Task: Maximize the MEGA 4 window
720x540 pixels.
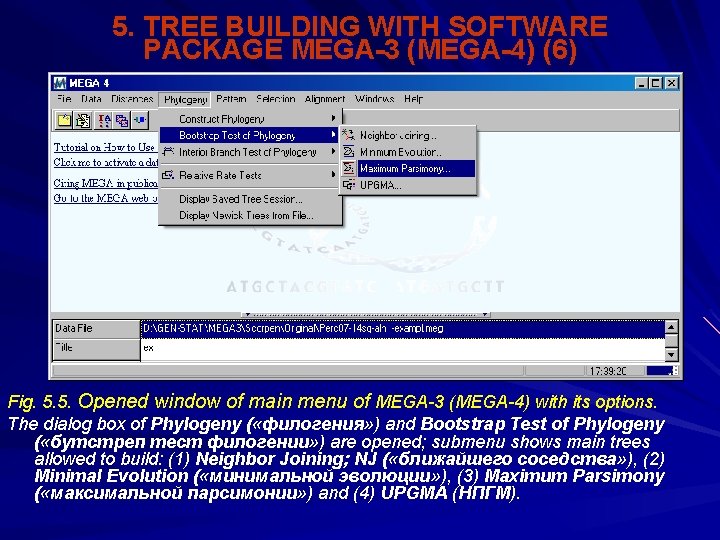Action: click(655, 83)
